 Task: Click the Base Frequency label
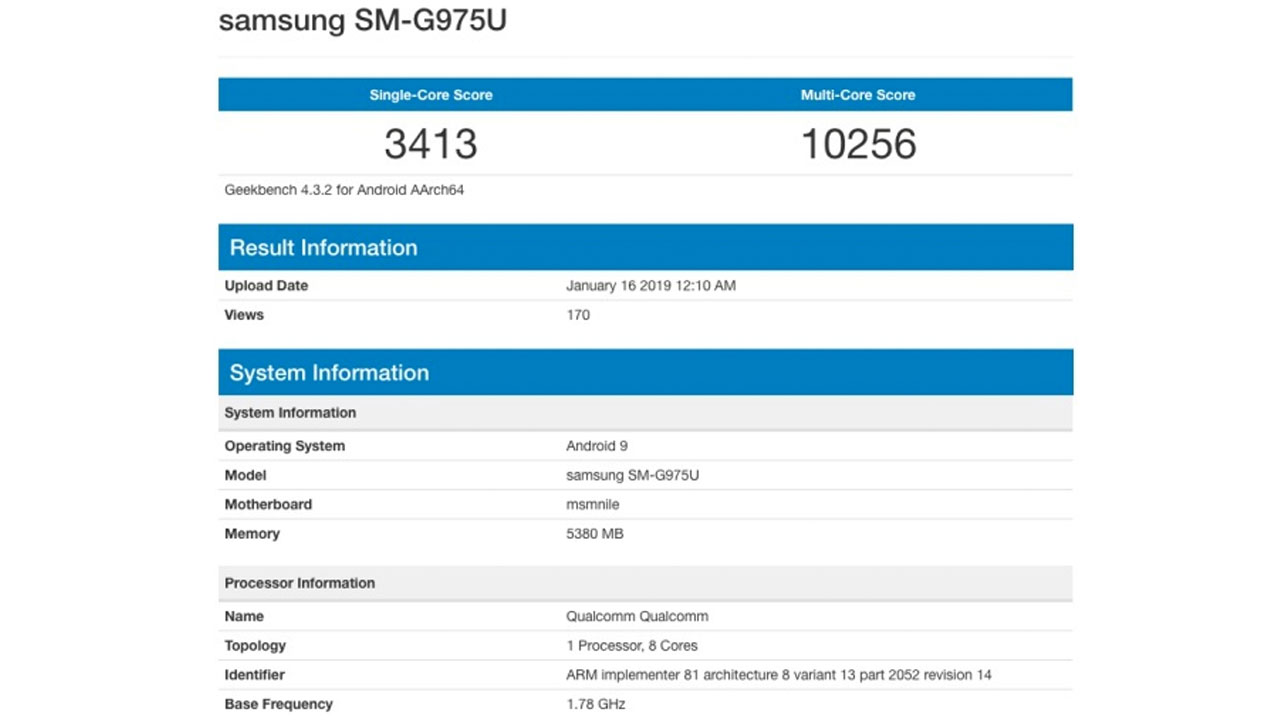tap(278, 704)
